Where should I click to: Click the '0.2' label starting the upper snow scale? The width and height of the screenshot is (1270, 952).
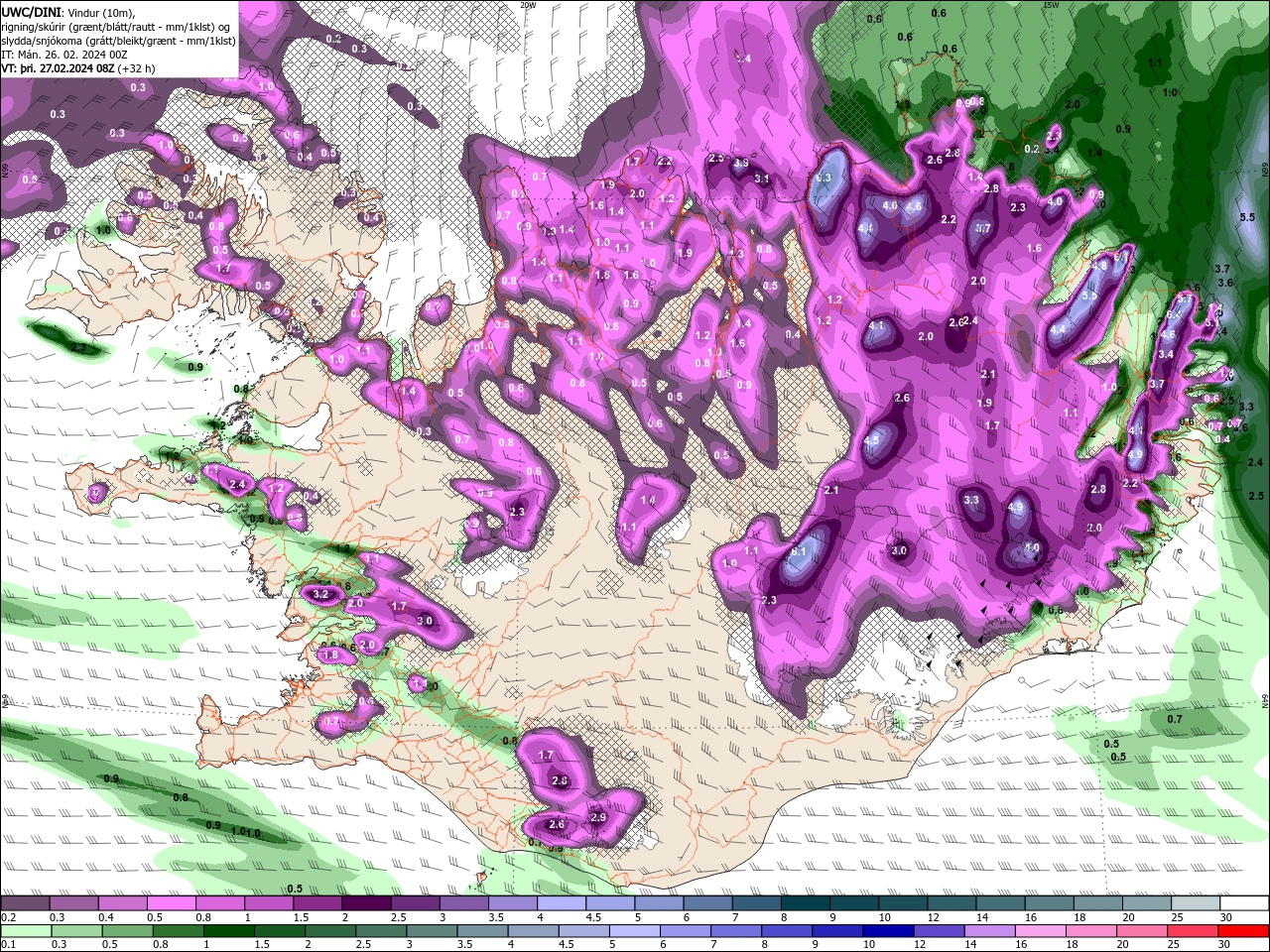click(x=8, y=917)
